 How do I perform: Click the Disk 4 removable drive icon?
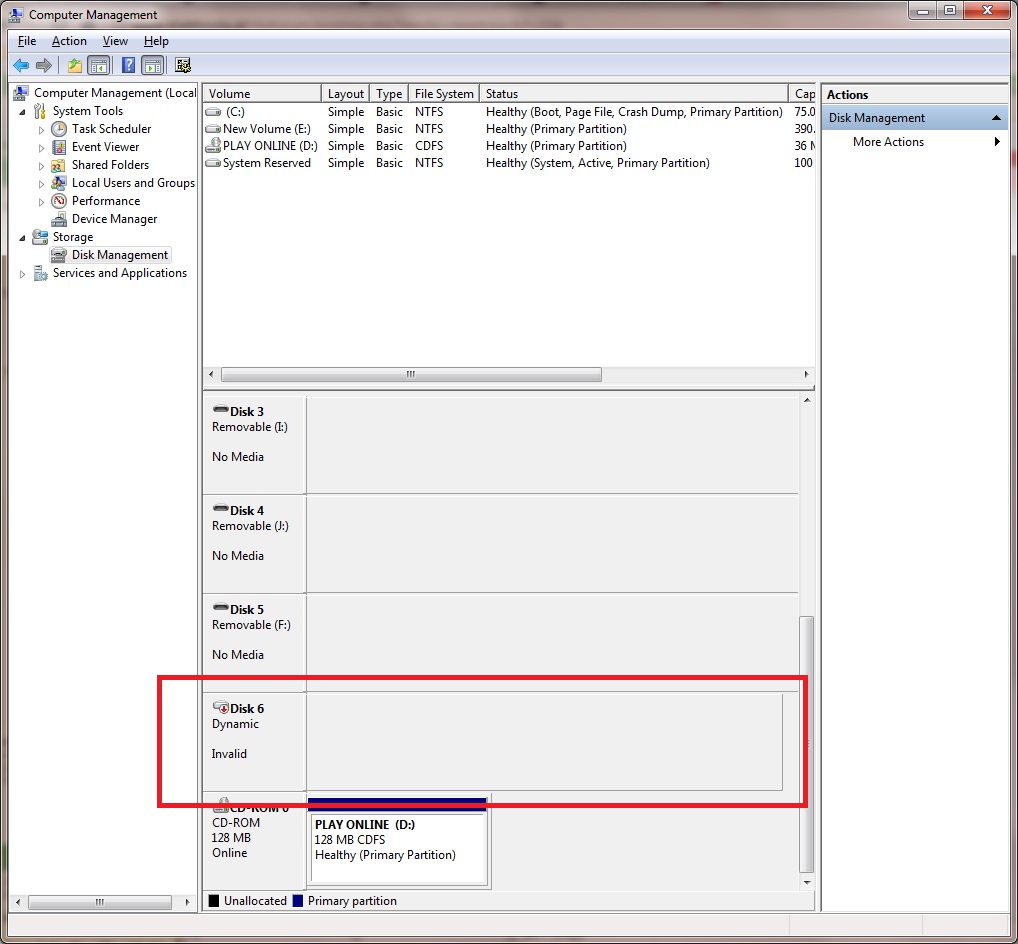(221, 508)
